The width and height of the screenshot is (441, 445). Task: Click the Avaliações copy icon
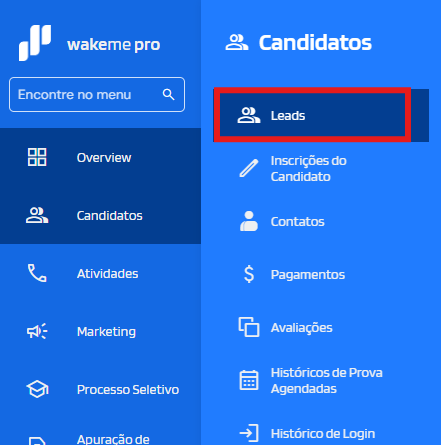249,327
